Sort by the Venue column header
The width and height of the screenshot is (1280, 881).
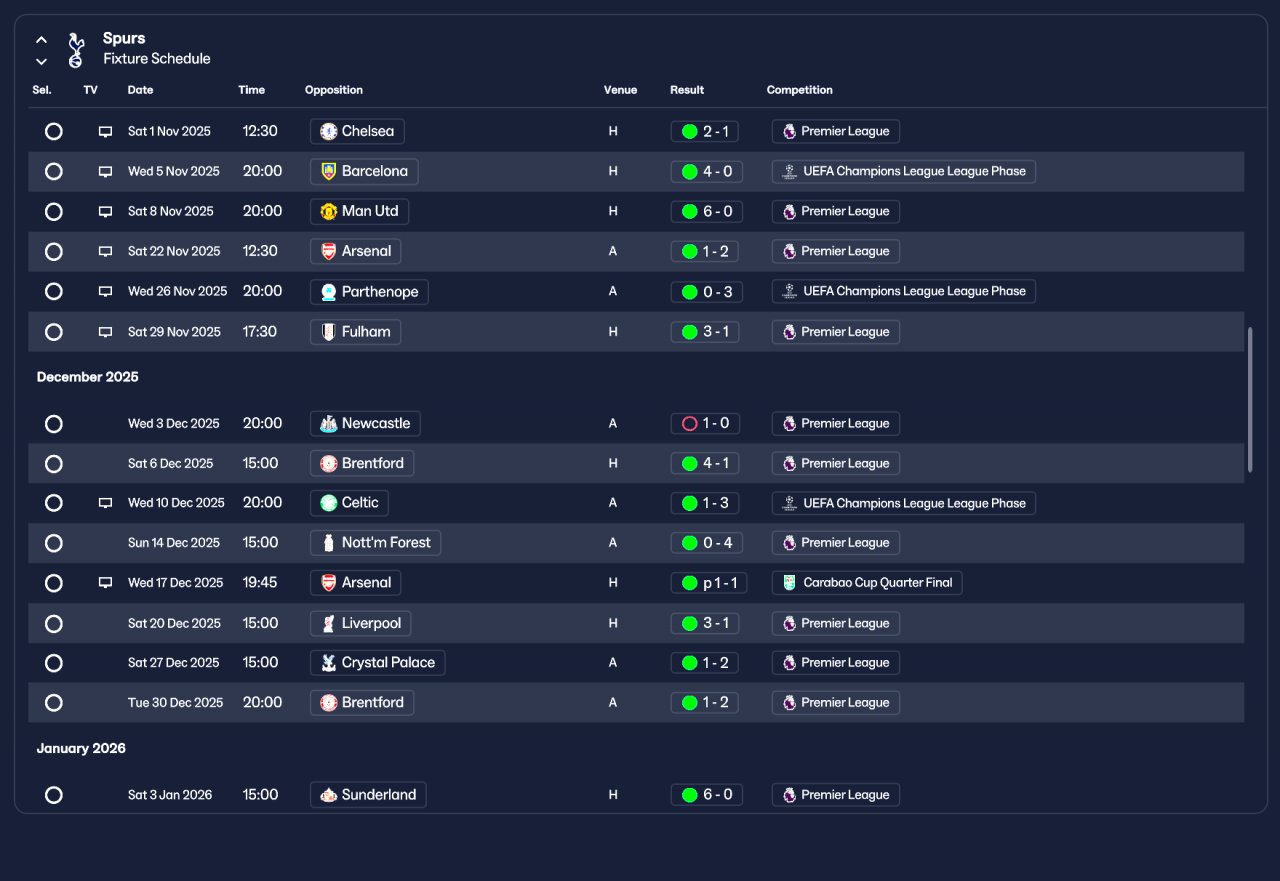pos(620,90)
